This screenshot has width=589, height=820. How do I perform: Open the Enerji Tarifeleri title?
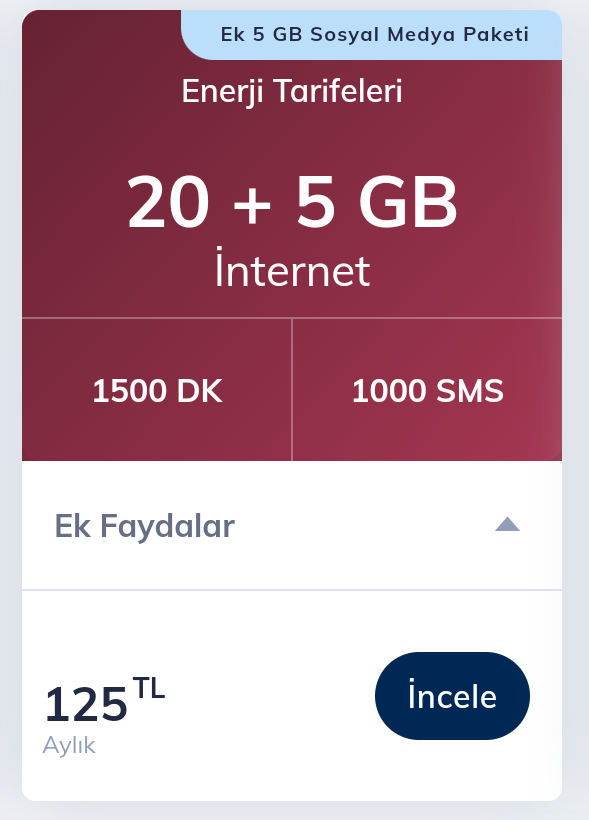[292, 91]
